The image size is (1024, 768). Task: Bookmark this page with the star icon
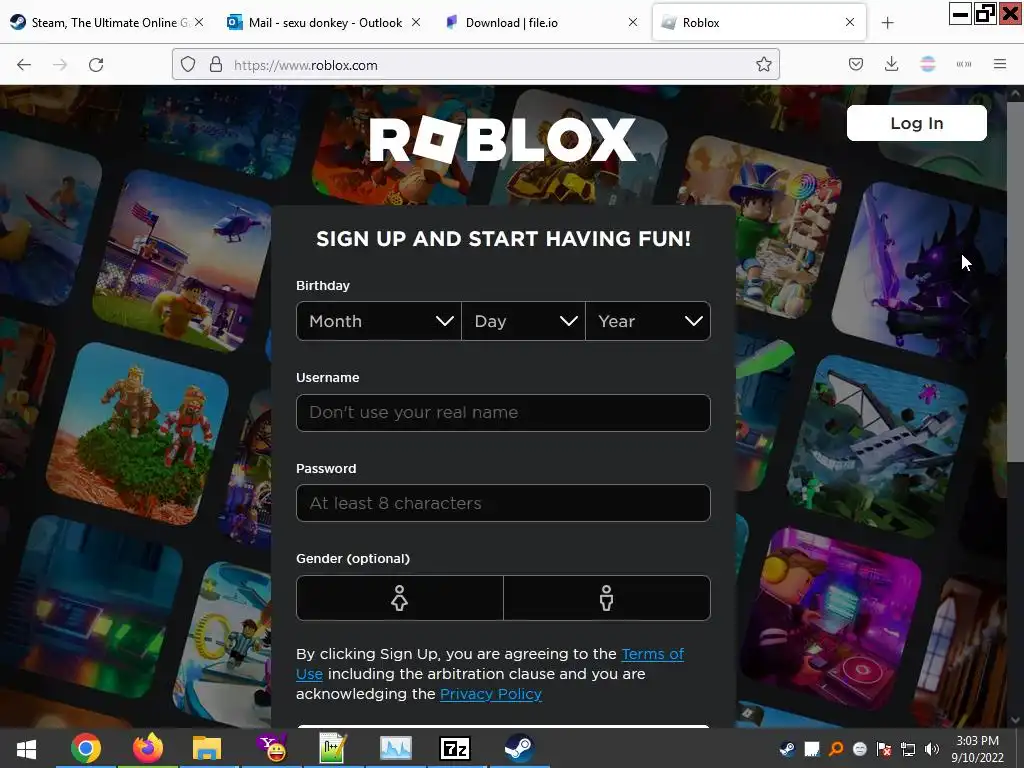(763, 65)
